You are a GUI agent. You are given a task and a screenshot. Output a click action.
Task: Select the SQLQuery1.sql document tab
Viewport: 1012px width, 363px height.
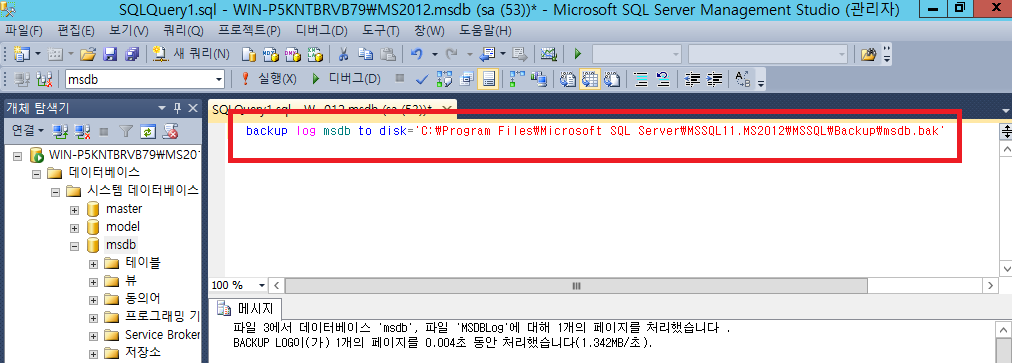[x=333, y=109]
